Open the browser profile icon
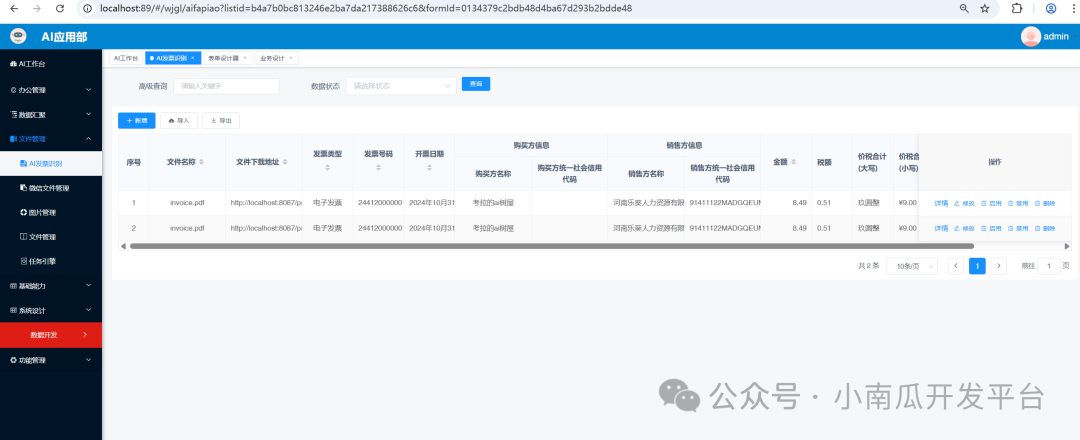This screenshot has width=1080, height=440. pos(1051,8)
